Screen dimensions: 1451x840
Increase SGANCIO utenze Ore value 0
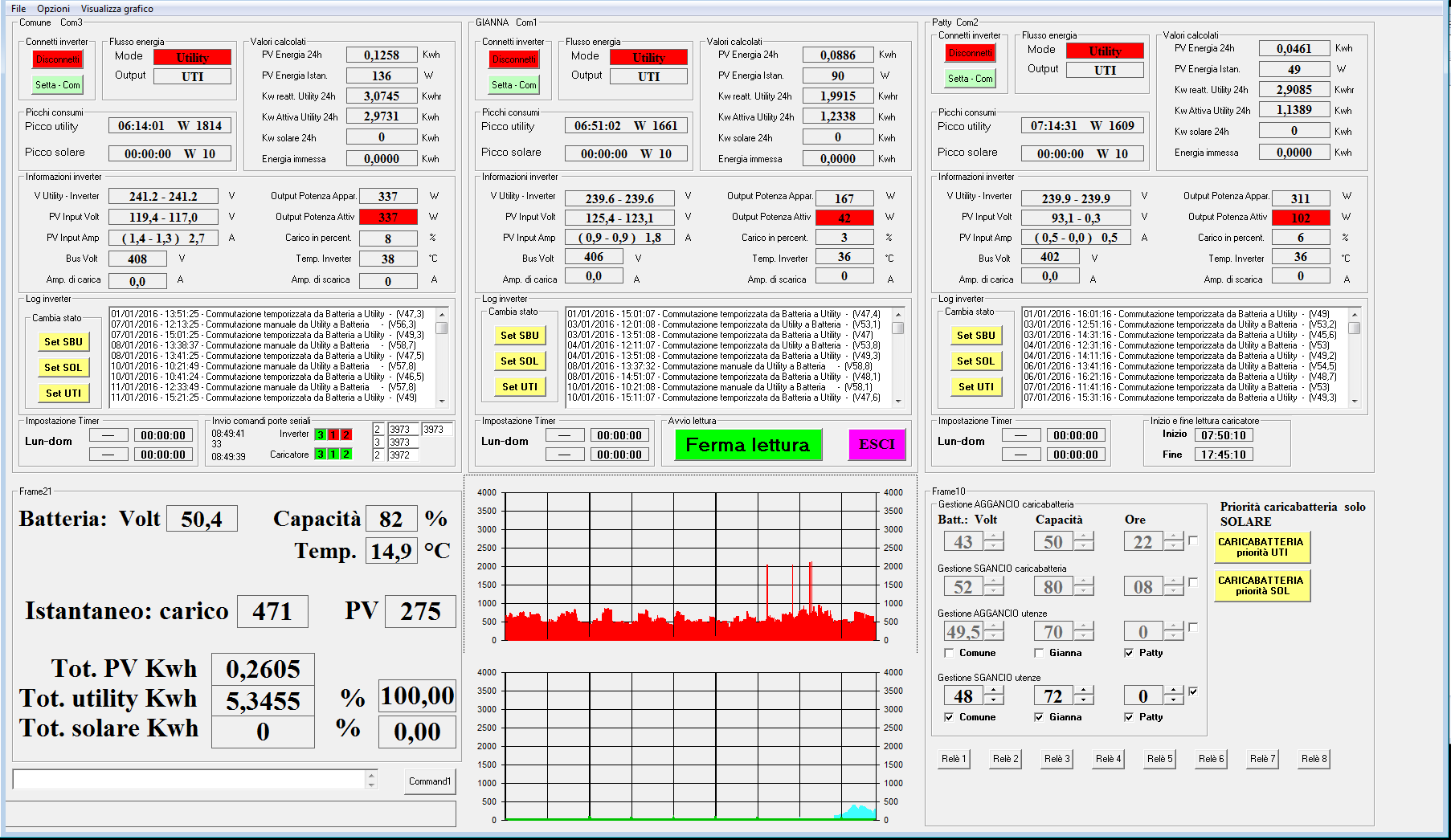[1175, 691]
